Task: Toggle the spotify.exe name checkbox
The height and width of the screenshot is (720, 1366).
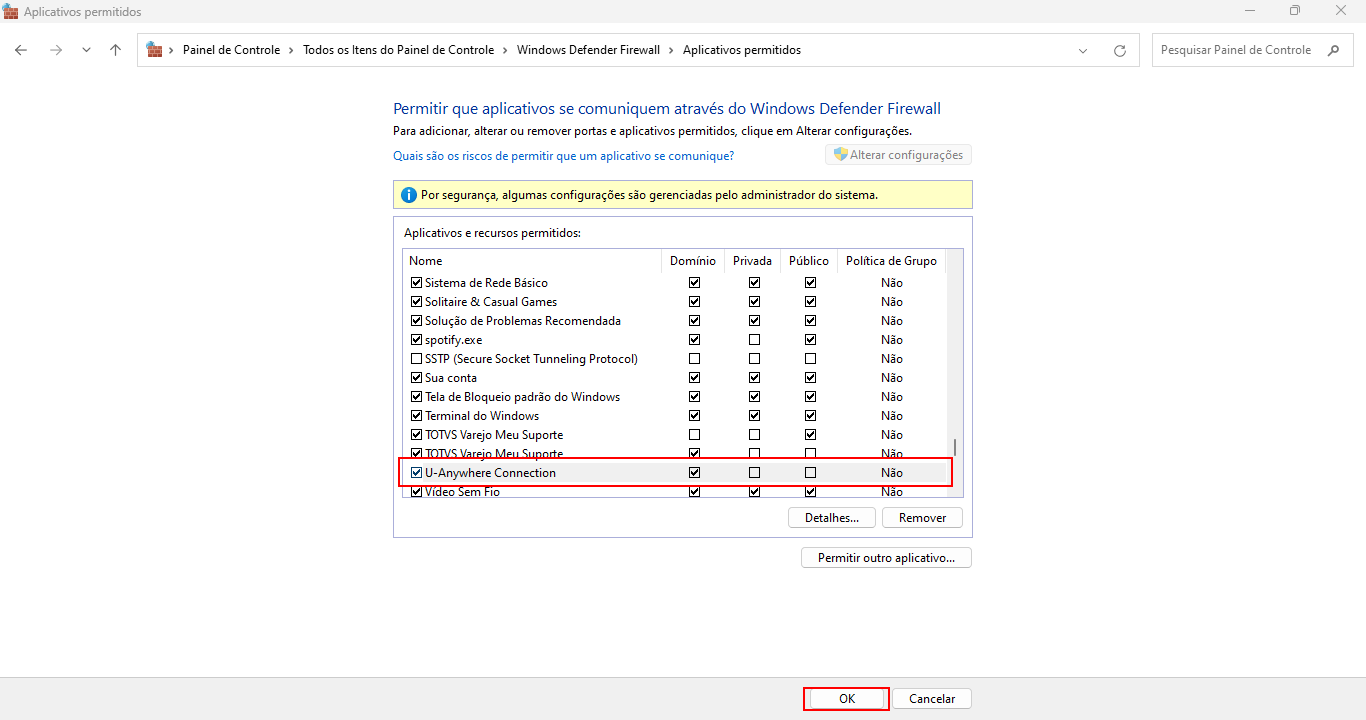Action: pos(417,340)
